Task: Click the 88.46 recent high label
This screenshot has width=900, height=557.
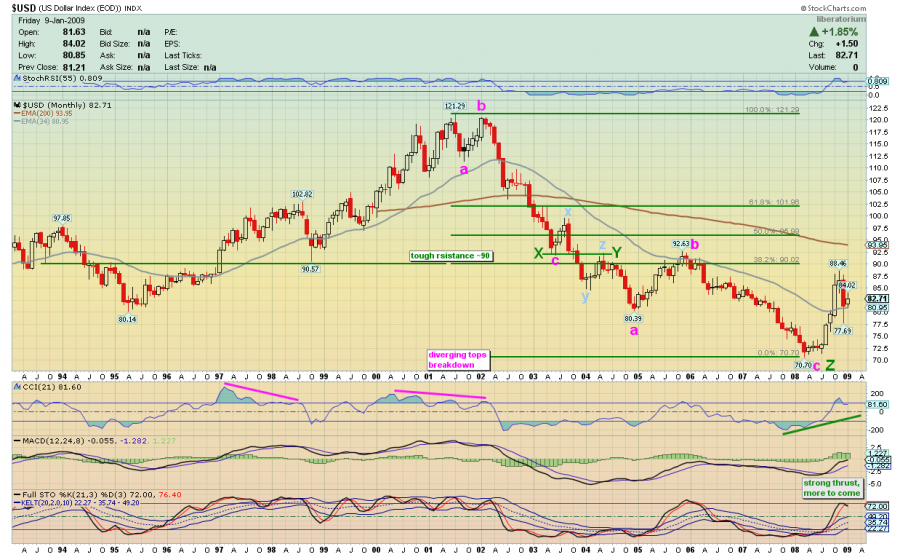Action: (838, 264)
